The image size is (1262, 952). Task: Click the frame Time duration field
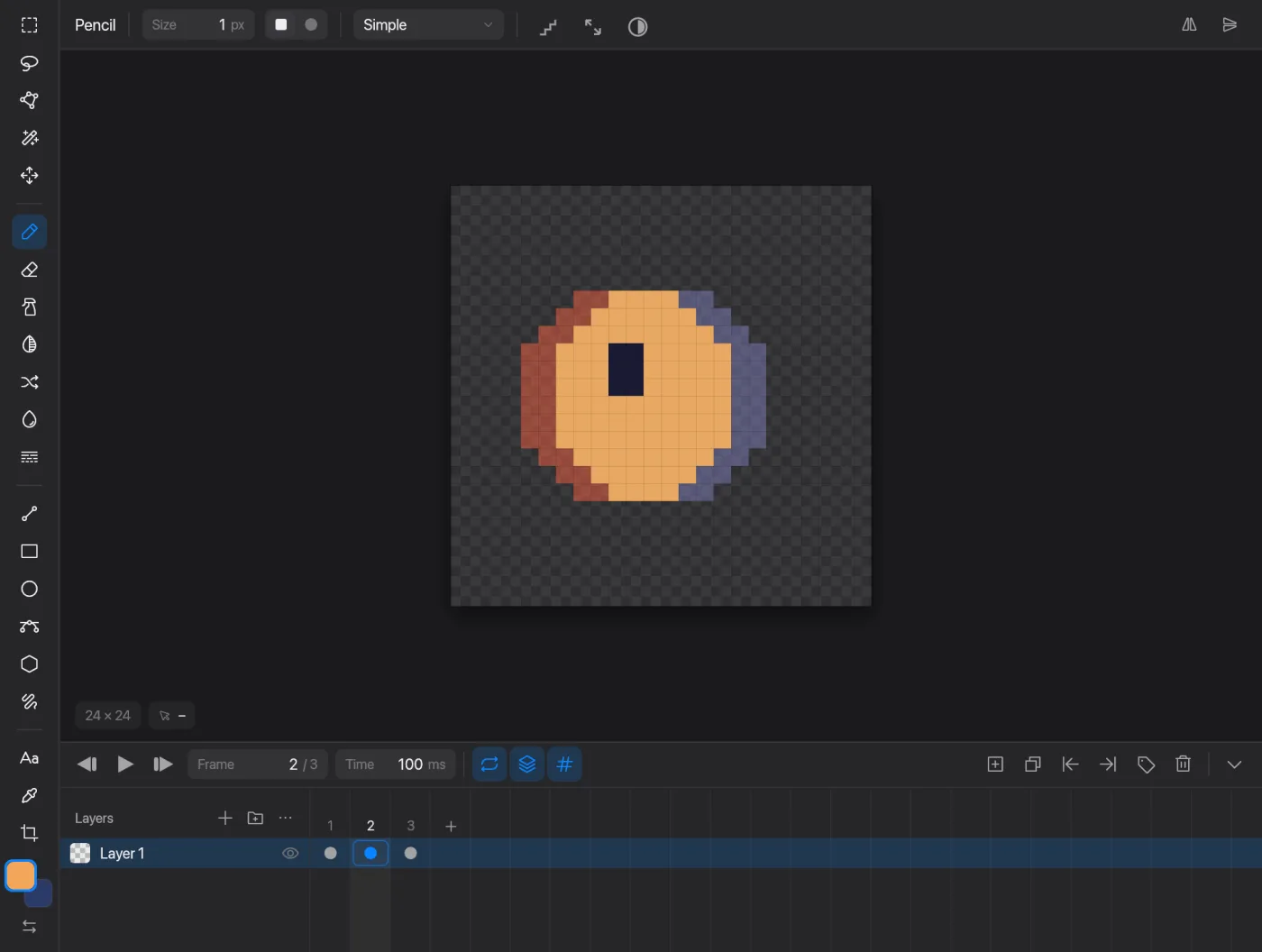pyautogui.click(x=396, y=764)
